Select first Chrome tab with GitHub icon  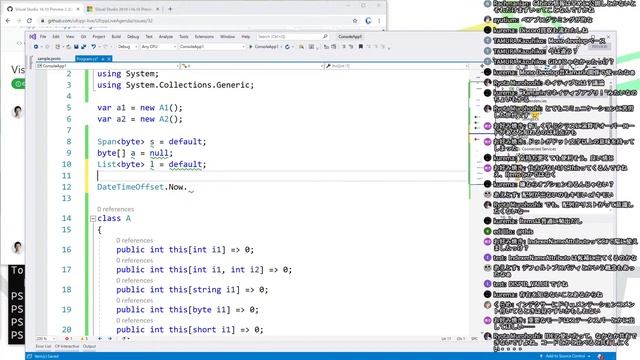[43, 9]
